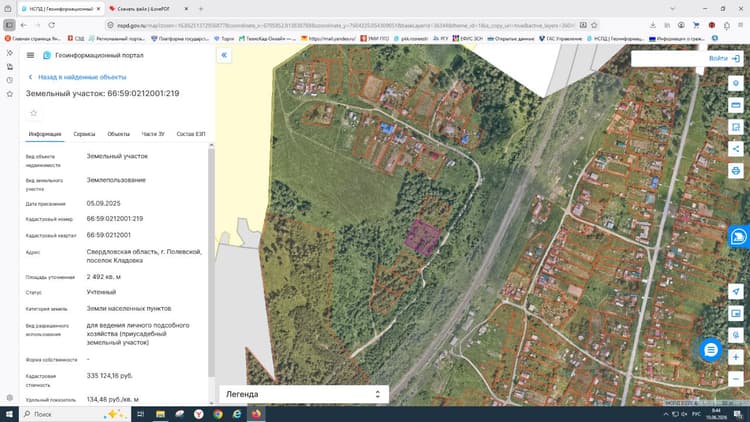Open the browser extensions puzzle icon

coord(727,25)
